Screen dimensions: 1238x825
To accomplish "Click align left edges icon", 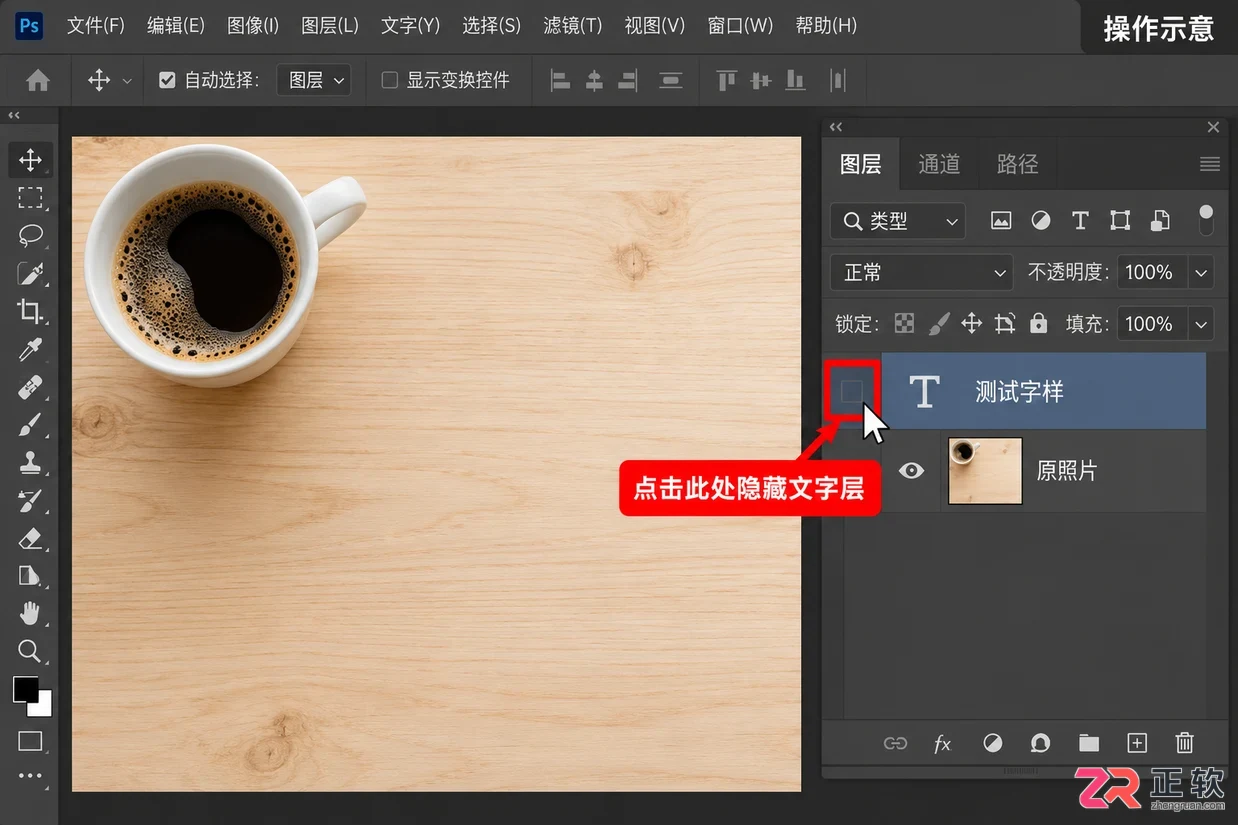I will tap(561, 81).
